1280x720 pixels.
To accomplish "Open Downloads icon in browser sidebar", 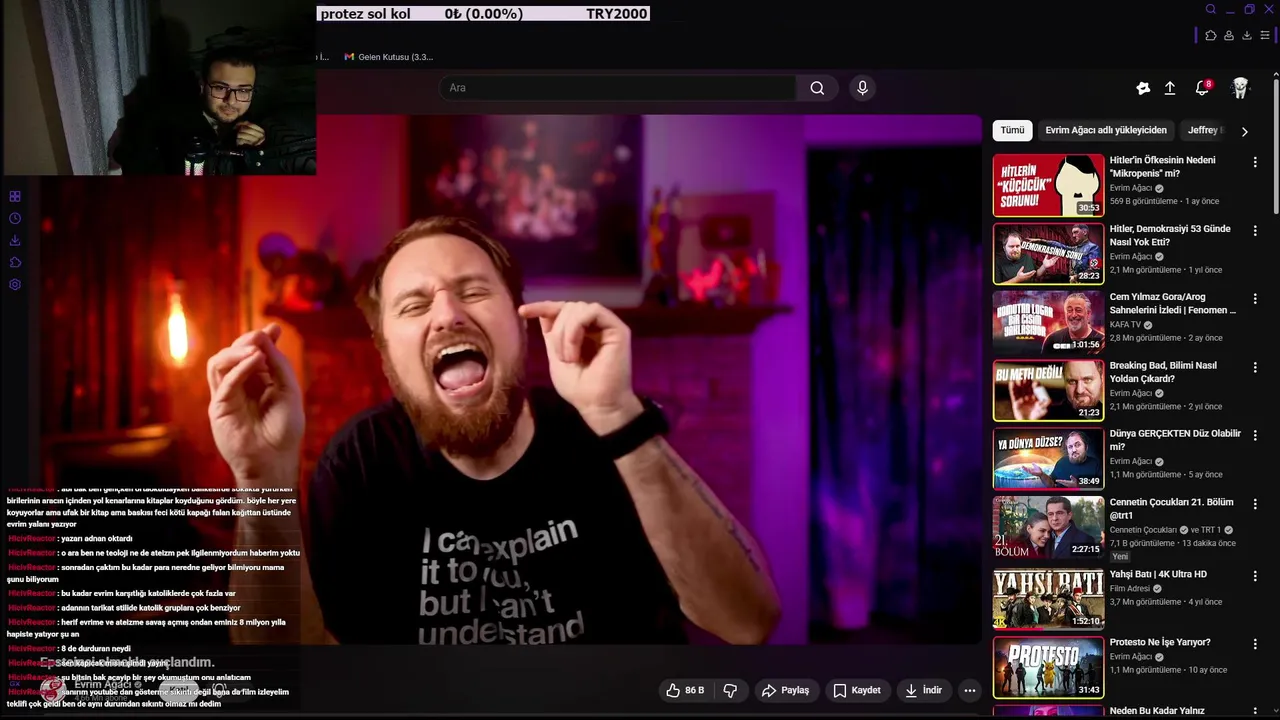I will tap(15, 240).
